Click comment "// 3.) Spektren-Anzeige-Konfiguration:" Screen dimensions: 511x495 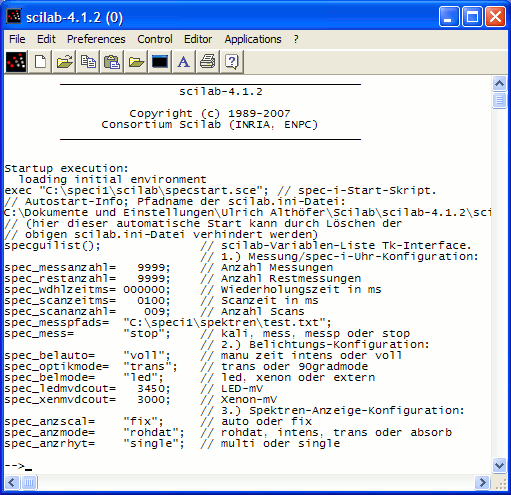[332, 411]
